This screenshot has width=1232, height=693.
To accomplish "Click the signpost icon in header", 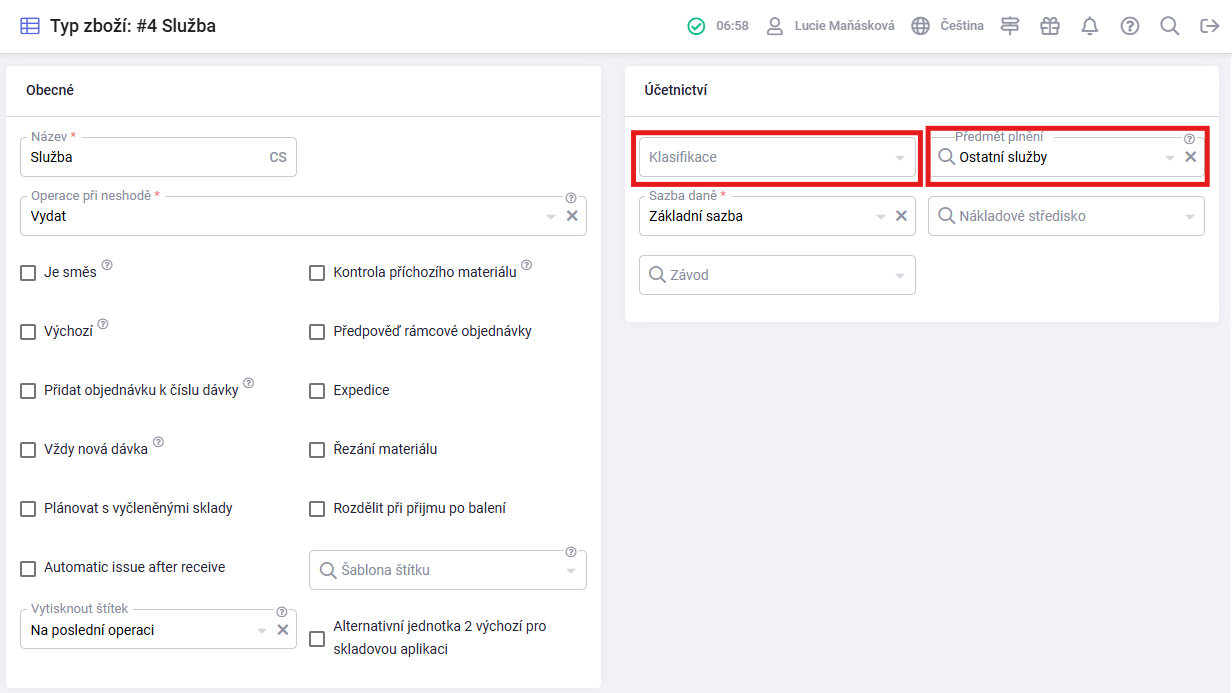I will pos(1010,27).
